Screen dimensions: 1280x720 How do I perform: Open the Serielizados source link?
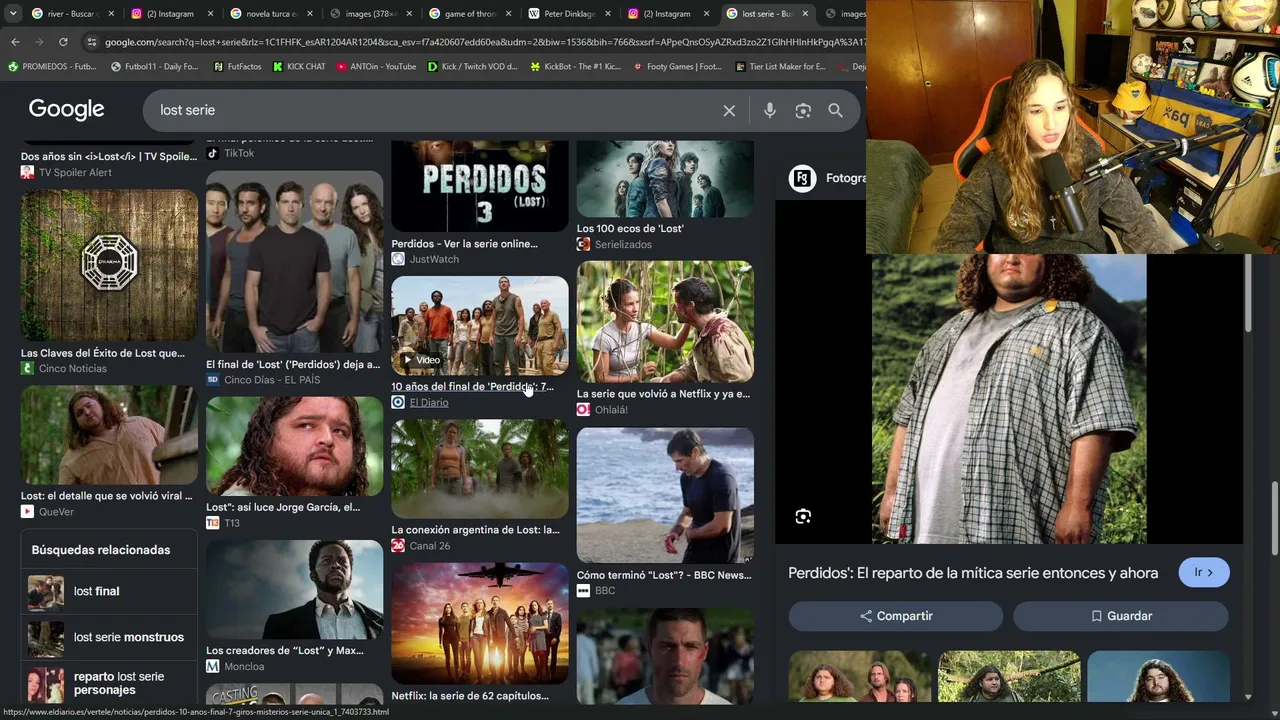(614, 244)
